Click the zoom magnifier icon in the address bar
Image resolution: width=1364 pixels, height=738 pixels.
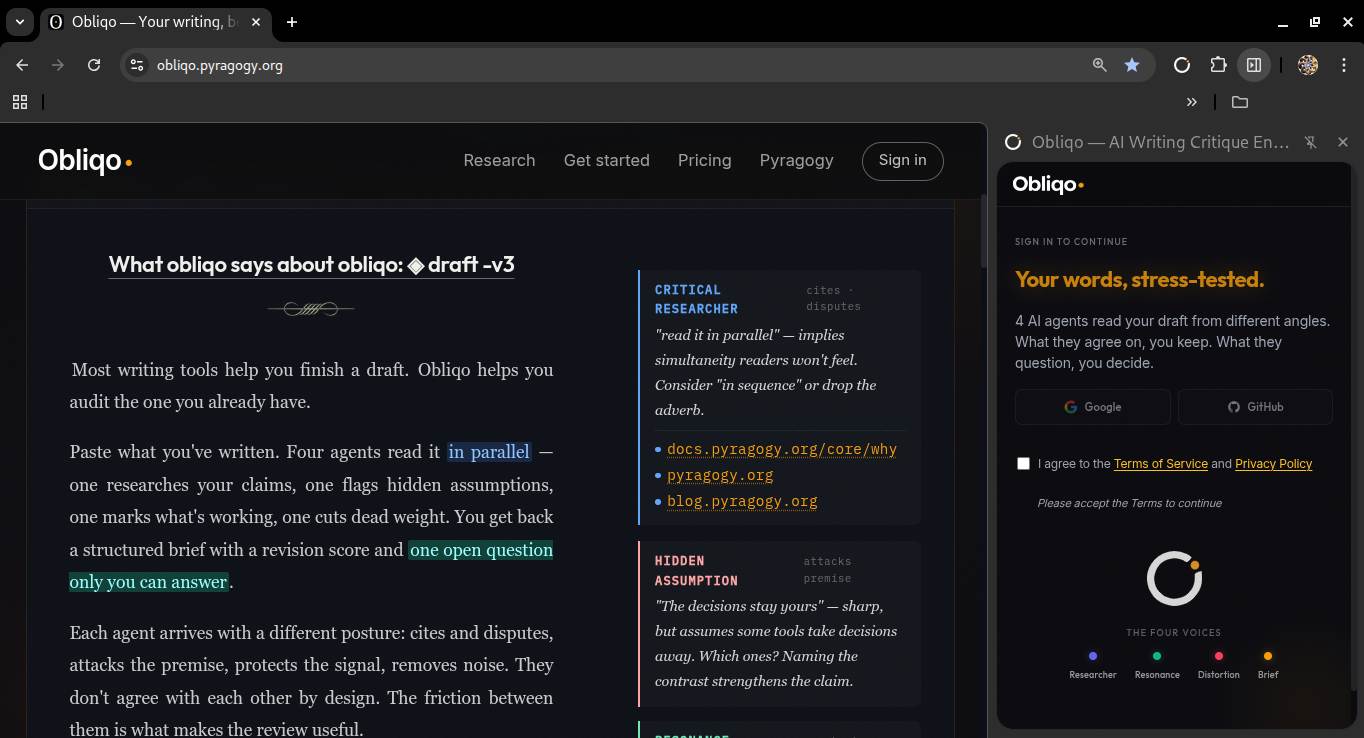point(1100,65)
